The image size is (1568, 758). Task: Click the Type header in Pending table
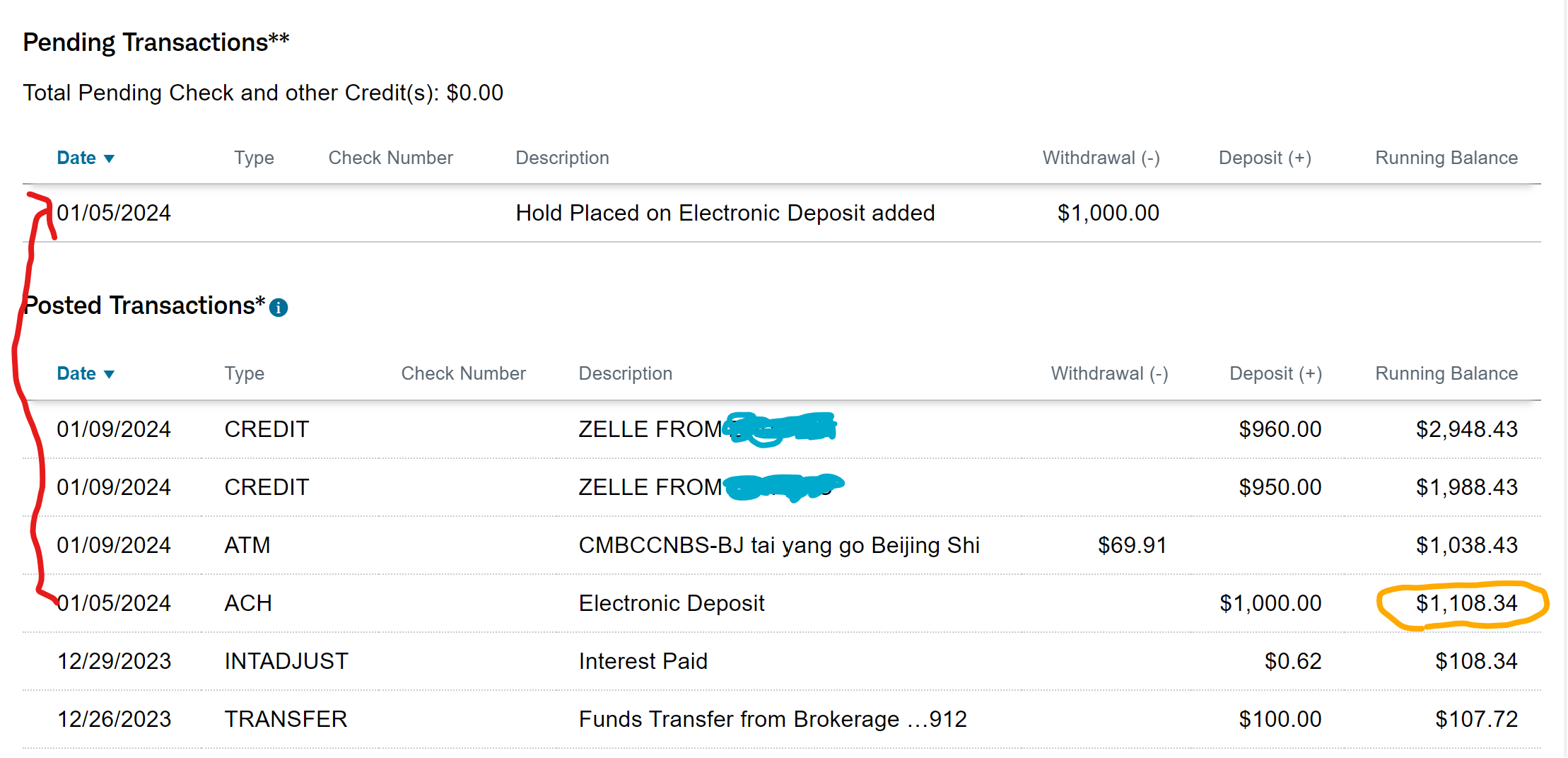click(254, 158)
